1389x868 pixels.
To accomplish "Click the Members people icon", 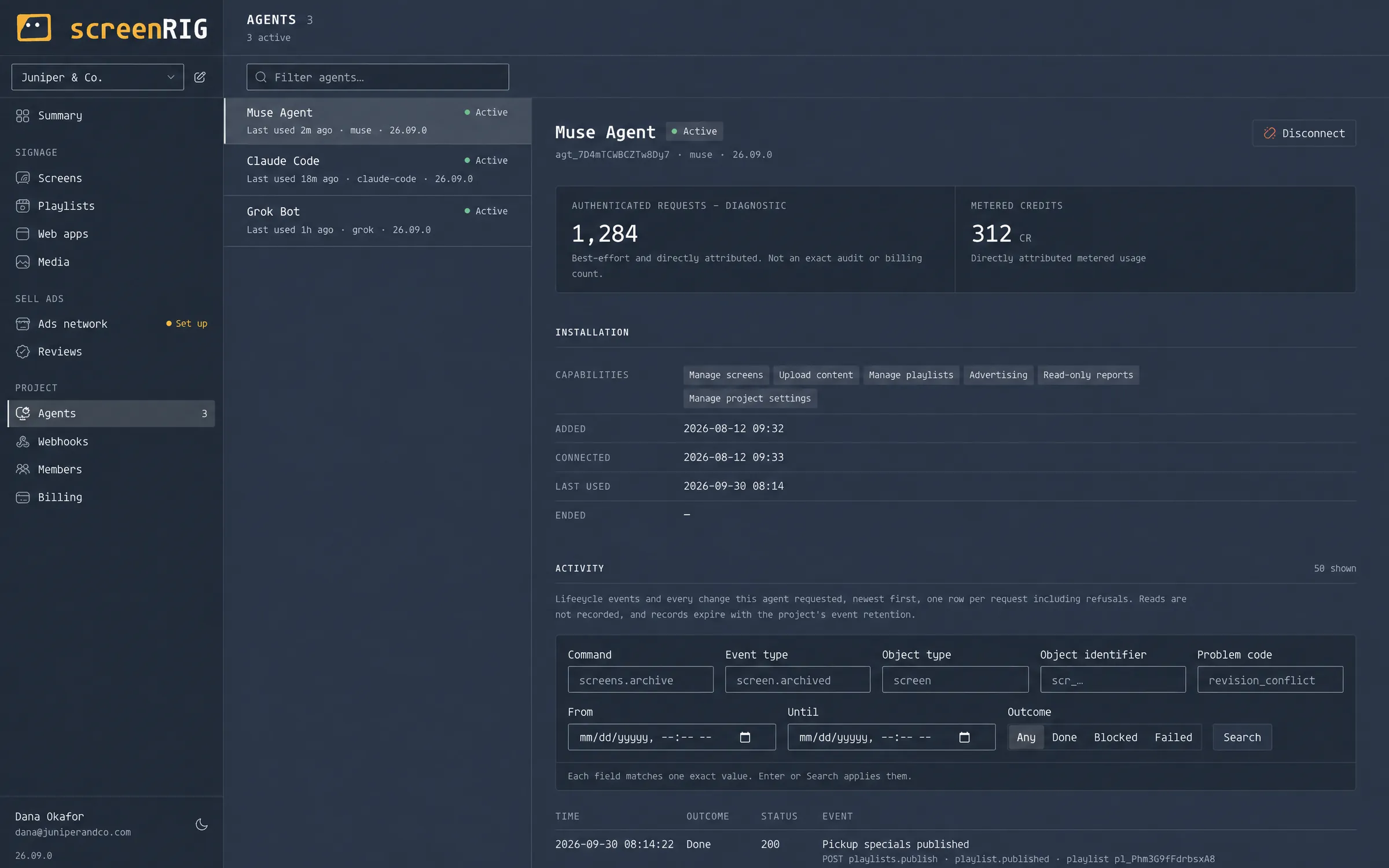I will tap(23, 469).
